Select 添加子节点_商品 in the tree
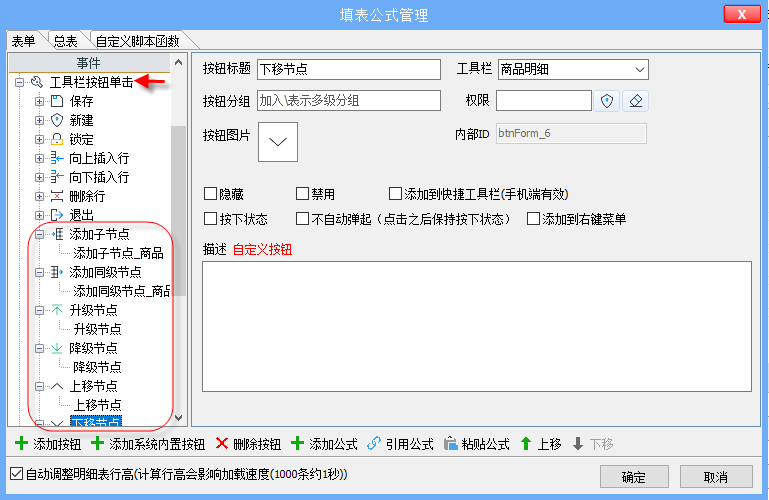 click(118, 253)
